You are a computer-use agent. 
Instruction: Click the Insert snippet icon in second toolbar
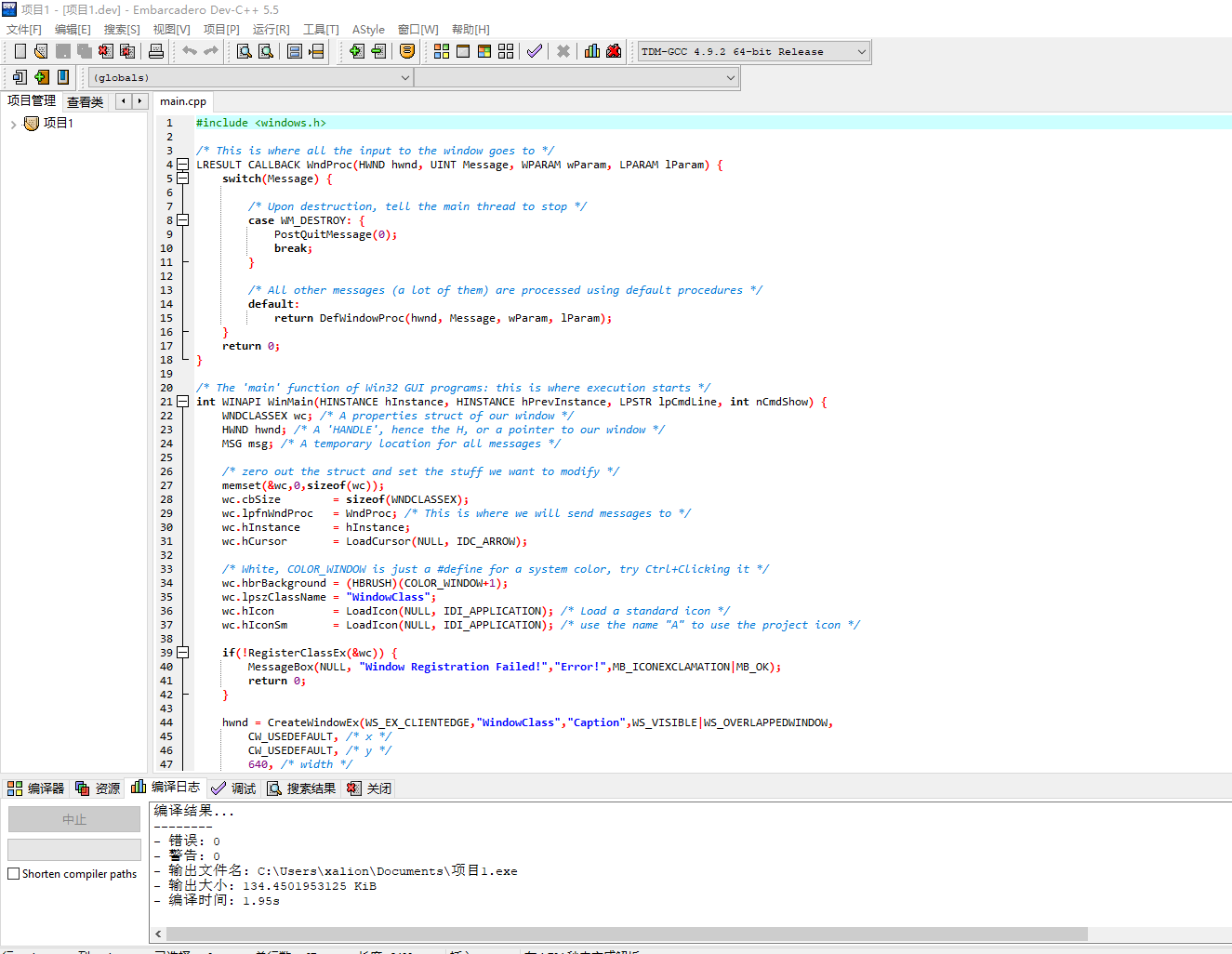[20, 77]
